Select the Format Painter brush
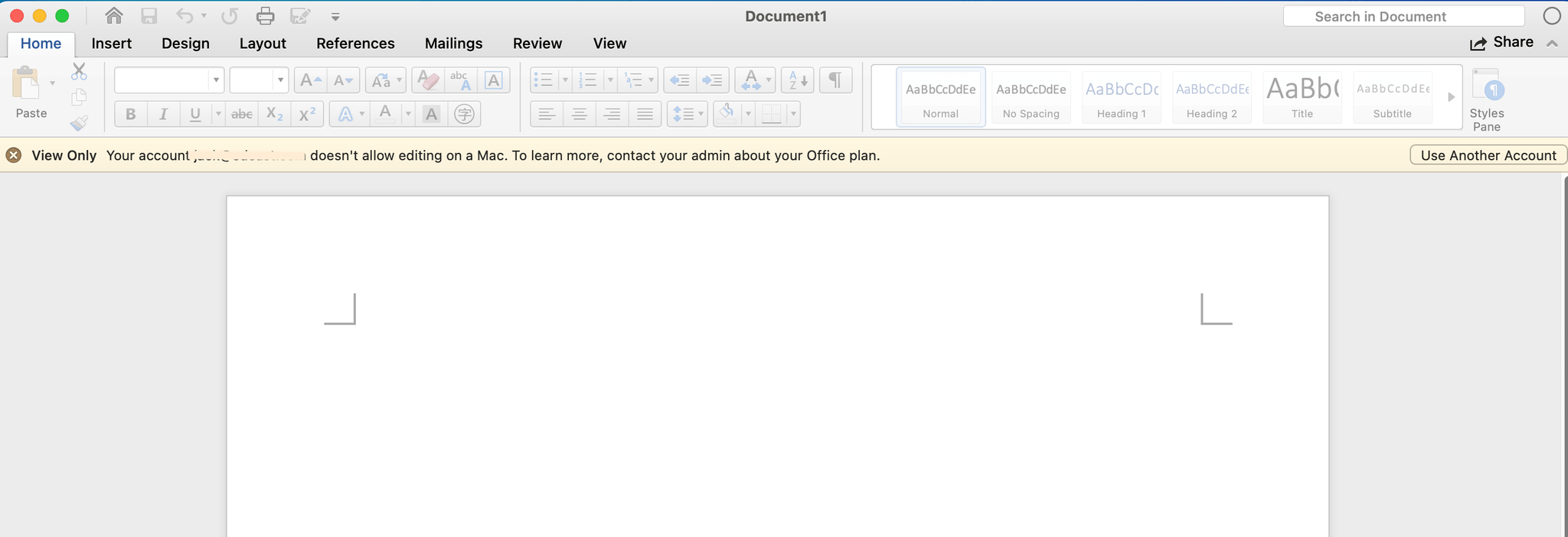 coord(79,122)
